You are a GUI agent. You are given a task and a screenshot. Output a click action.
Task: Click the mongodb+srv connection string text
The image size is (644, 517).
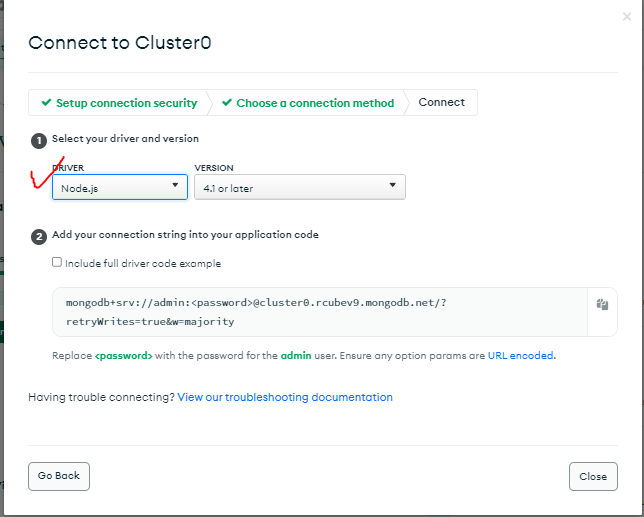click(x=256, y=312)
